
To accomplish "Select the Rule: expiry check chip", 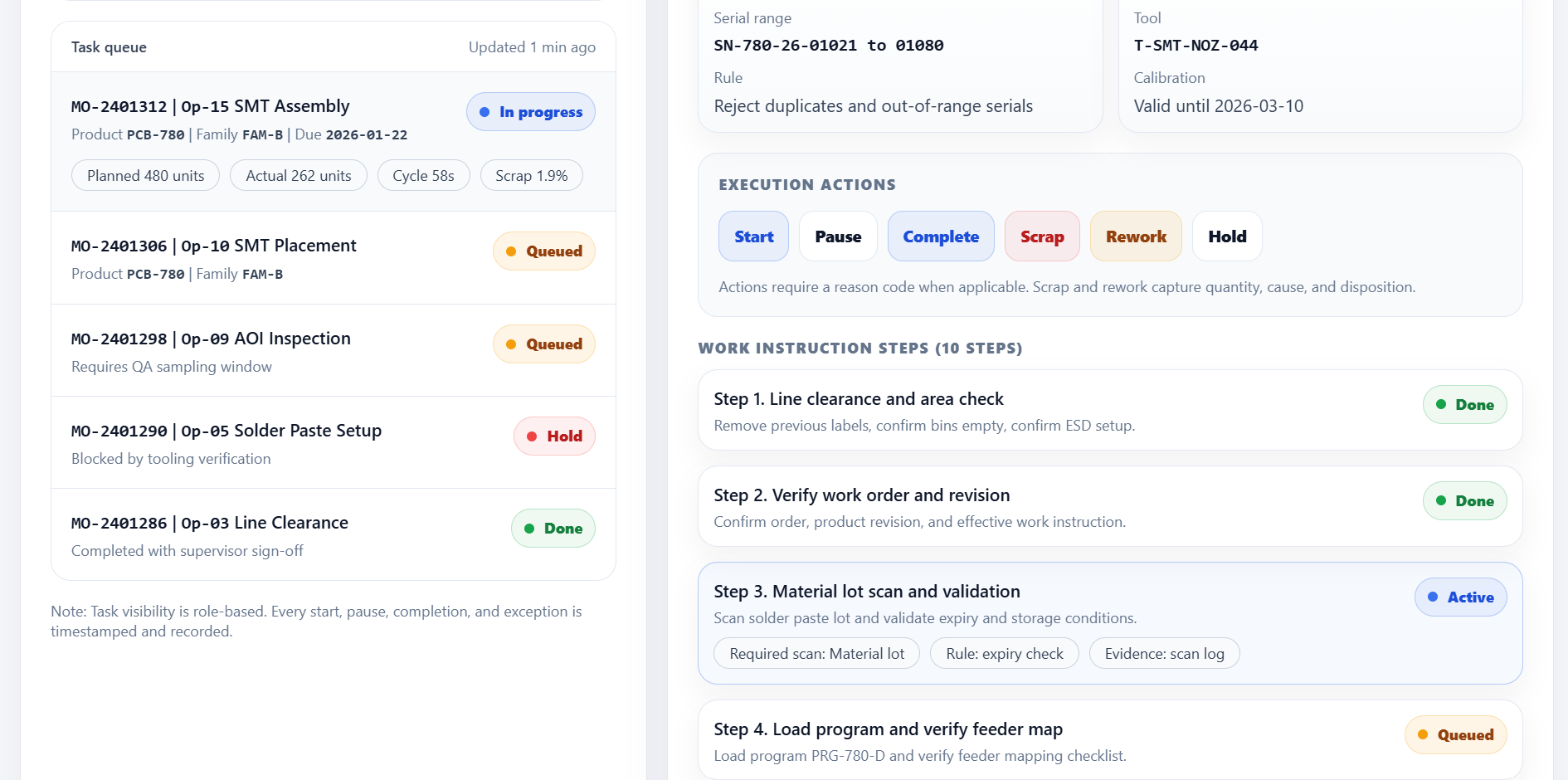I will coord(1004,654).
